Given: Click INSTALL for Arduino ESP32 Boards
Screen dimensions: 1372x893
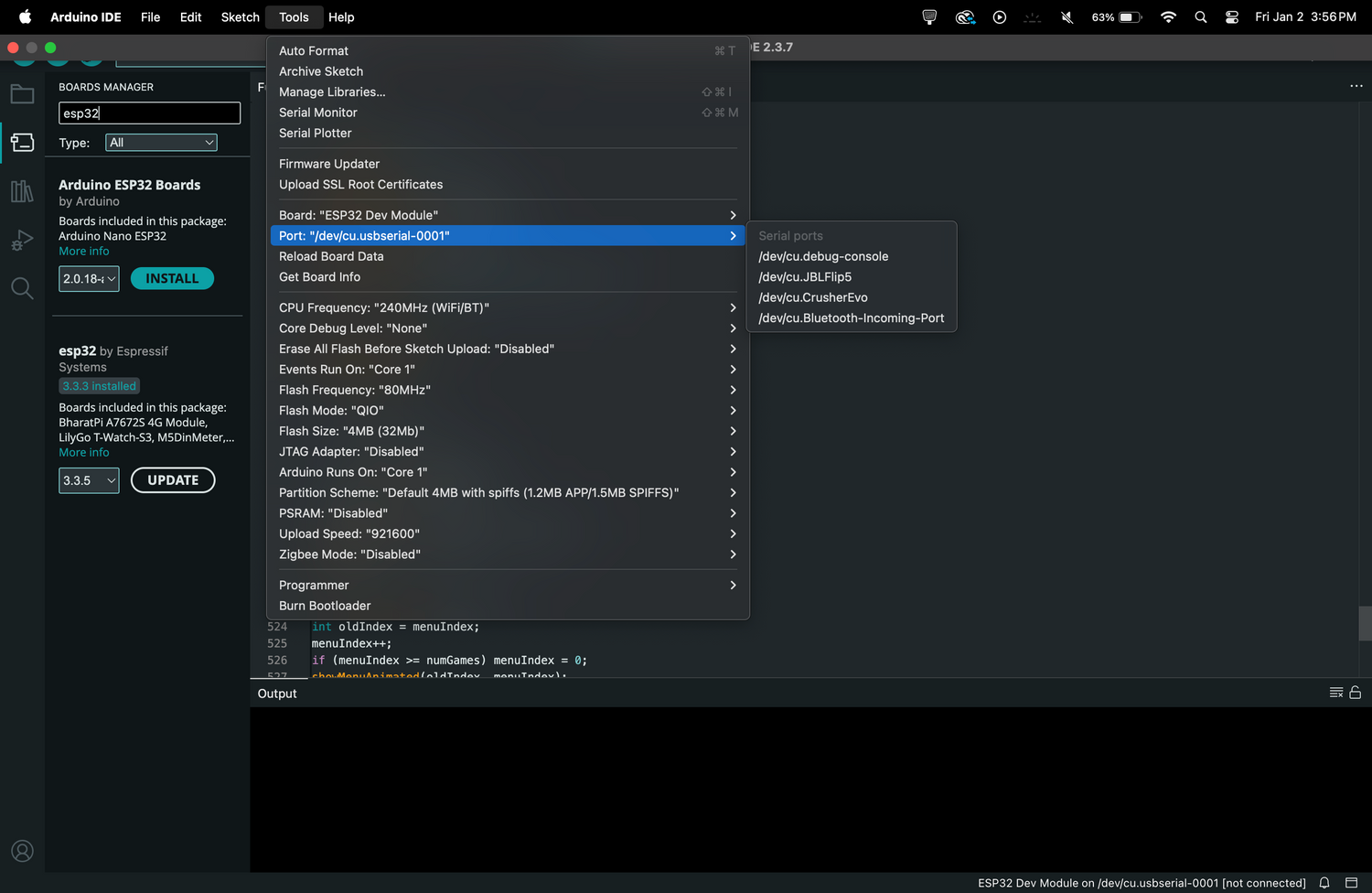Looking at the screenshot, I should (172, 278).
